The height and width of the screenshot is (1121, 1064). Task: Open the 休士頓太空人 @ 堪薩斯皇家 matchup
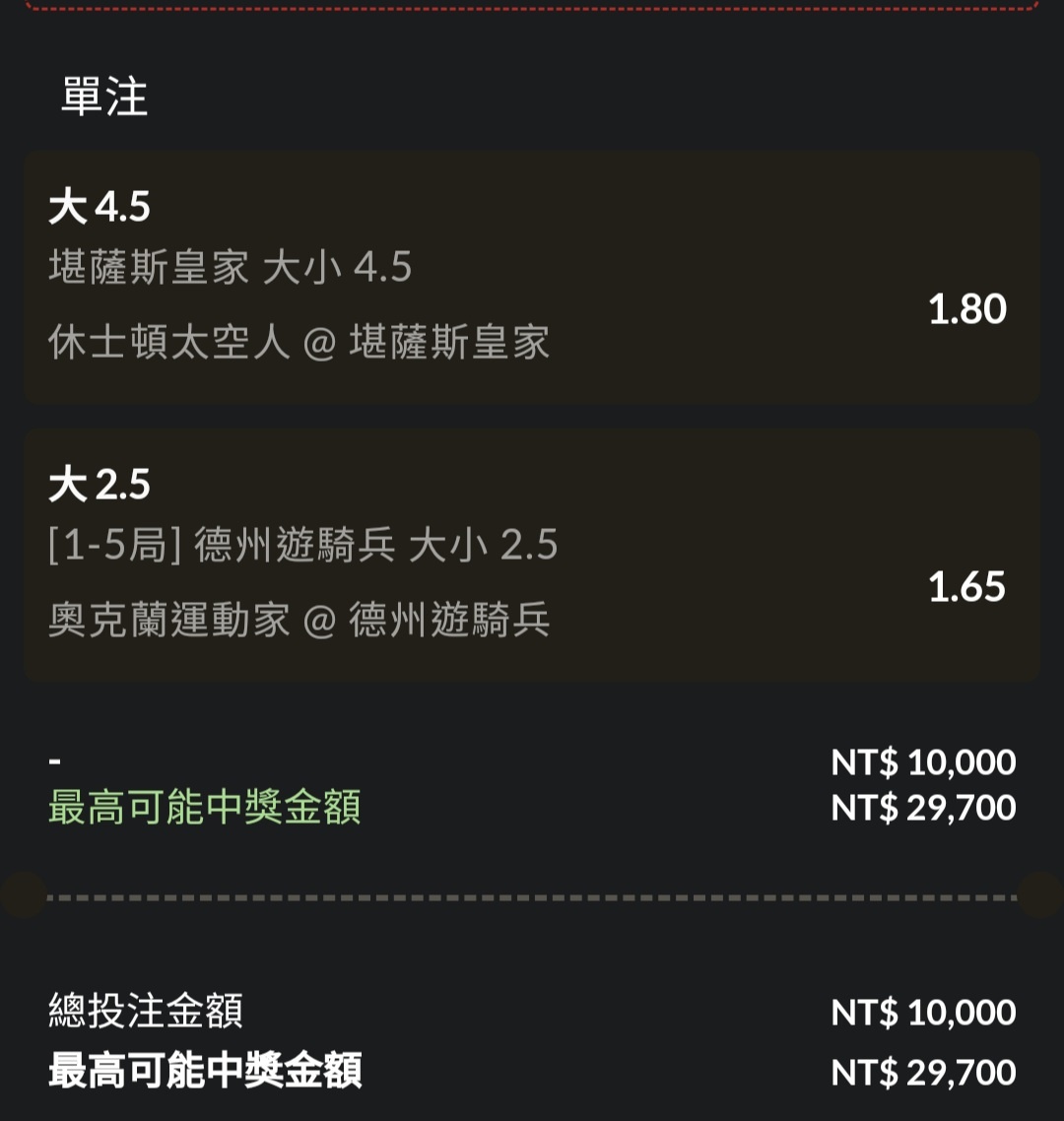299,343
